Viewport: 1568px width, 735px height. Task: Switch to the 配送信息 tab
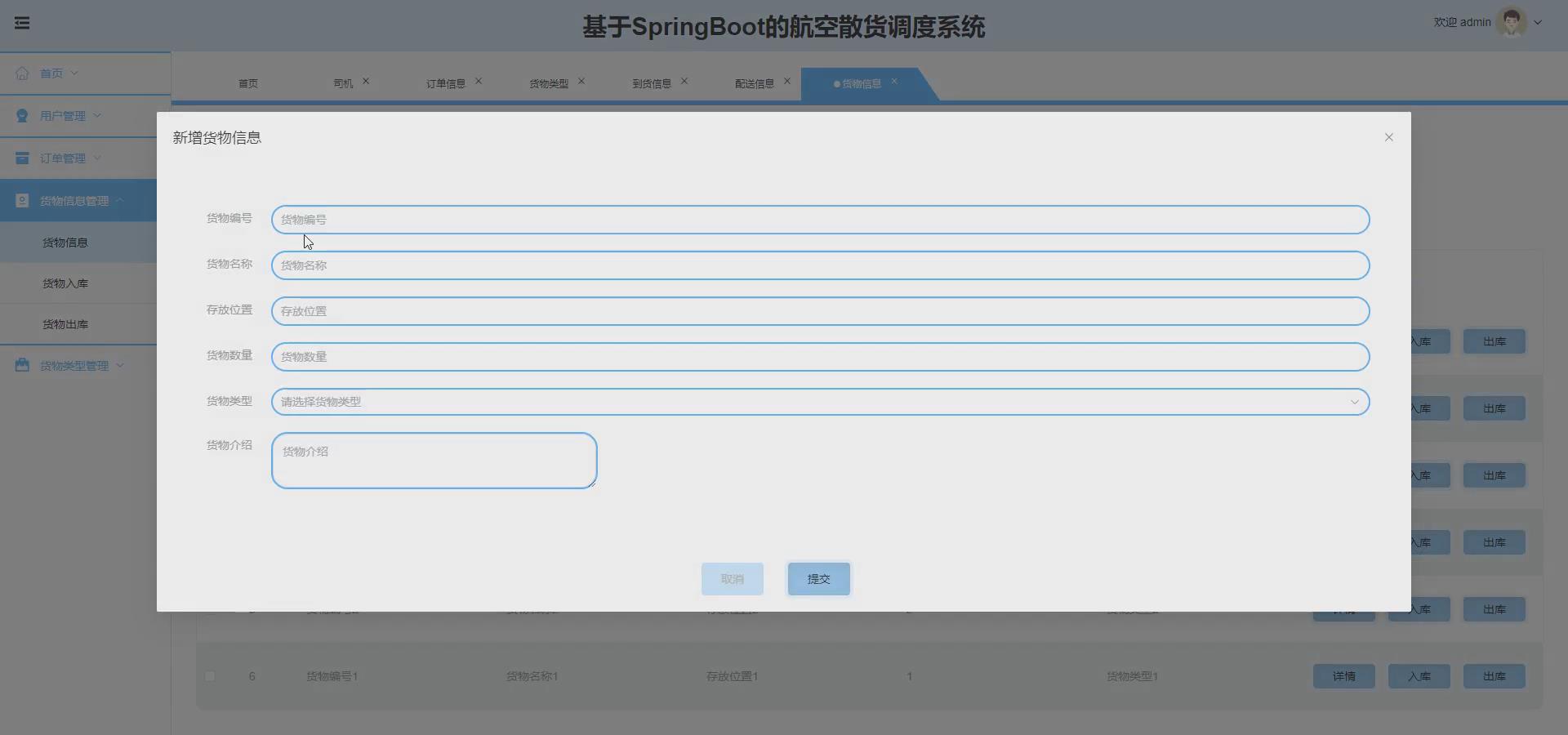[755, 84]
